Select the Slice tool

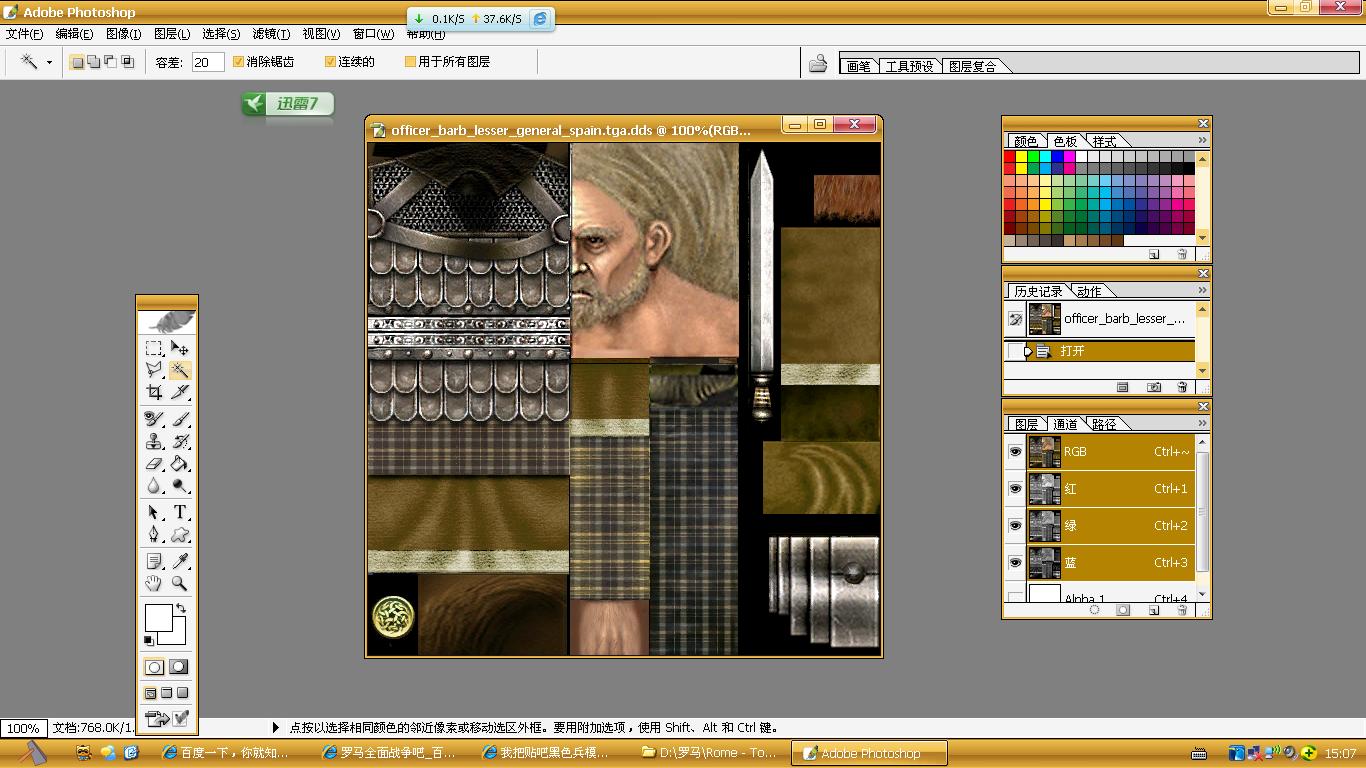180,392
